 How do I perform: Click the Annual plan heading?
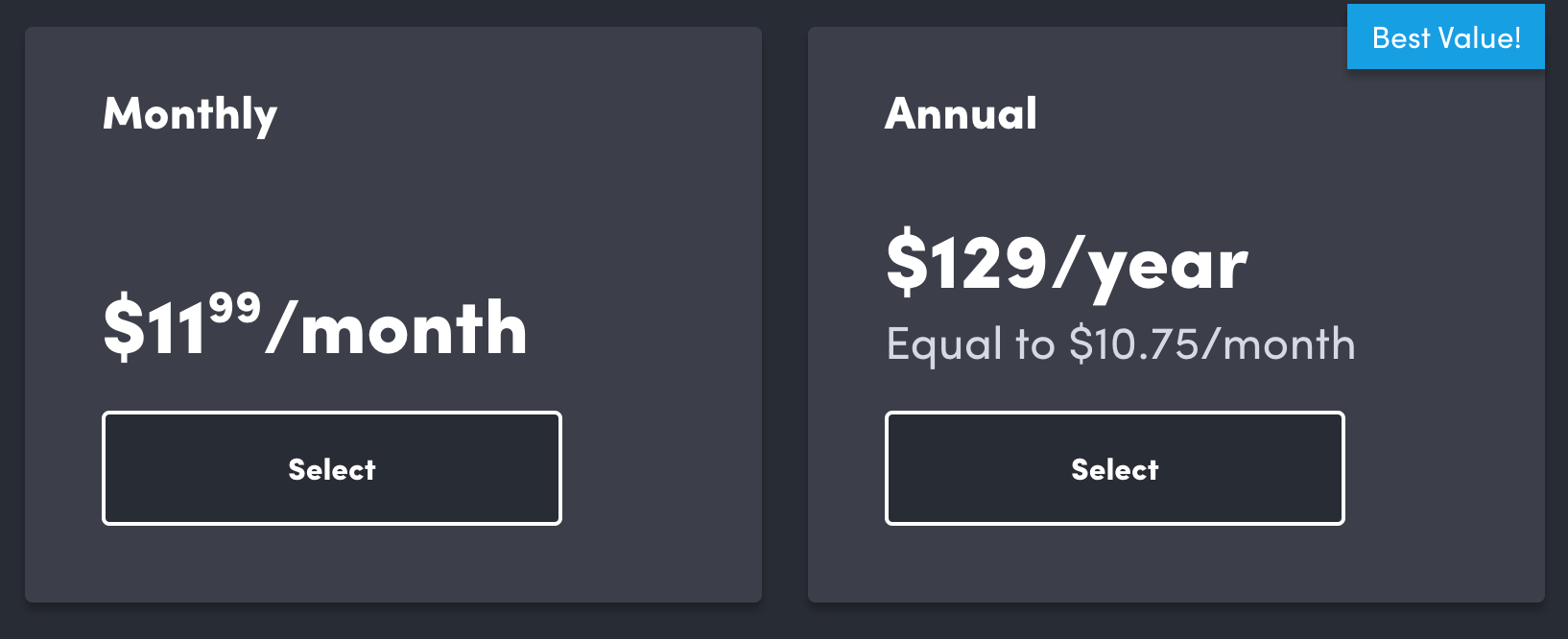pos(961,113)
